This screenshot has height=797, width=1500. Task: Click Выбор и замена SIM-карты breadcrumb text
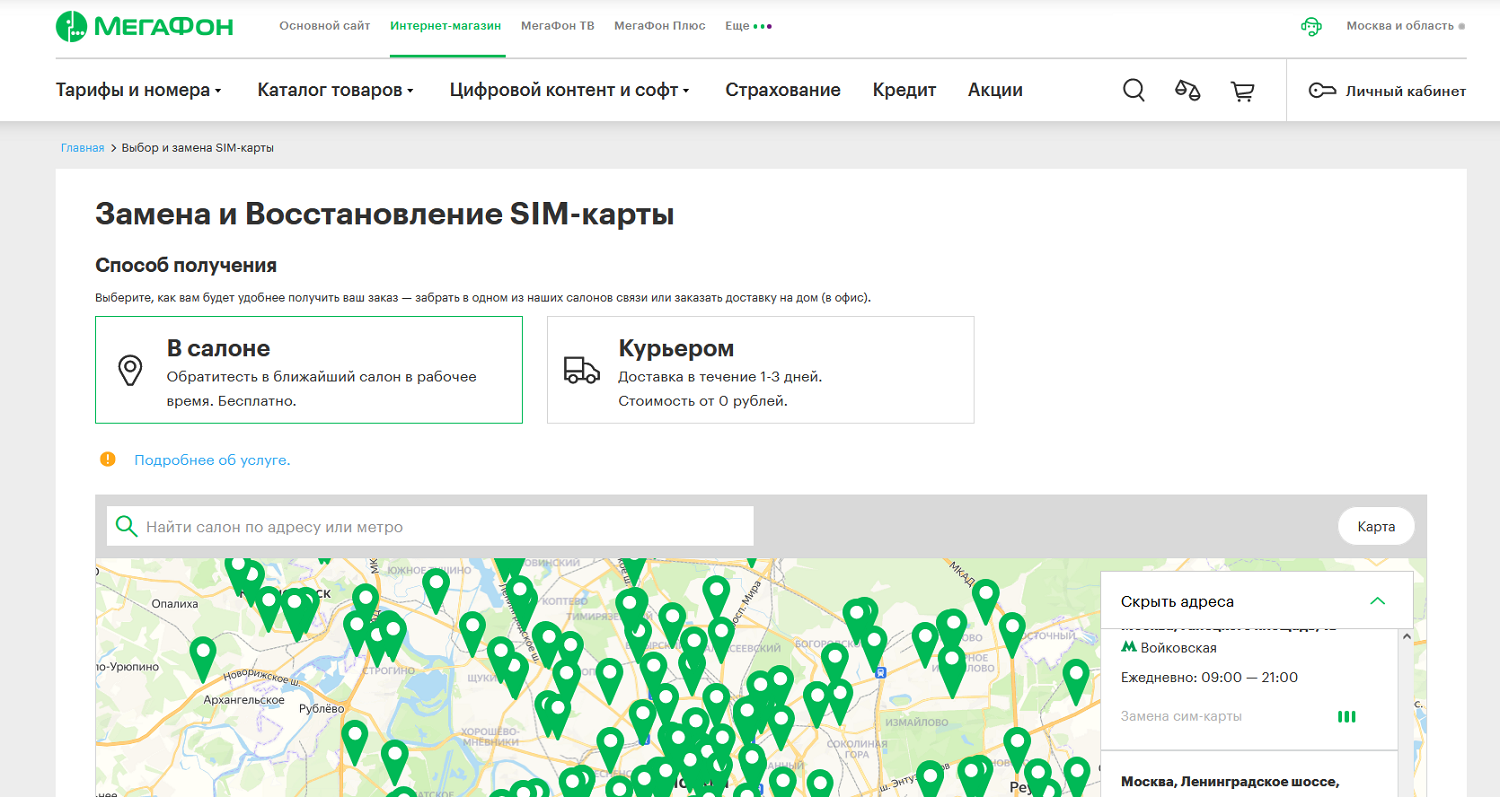coord(198,148)
